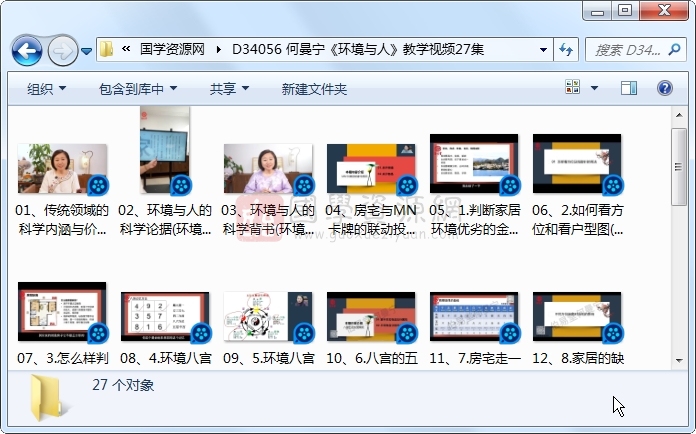Select video 11、7.房宅走一 thumbnail

coord(474,316)
